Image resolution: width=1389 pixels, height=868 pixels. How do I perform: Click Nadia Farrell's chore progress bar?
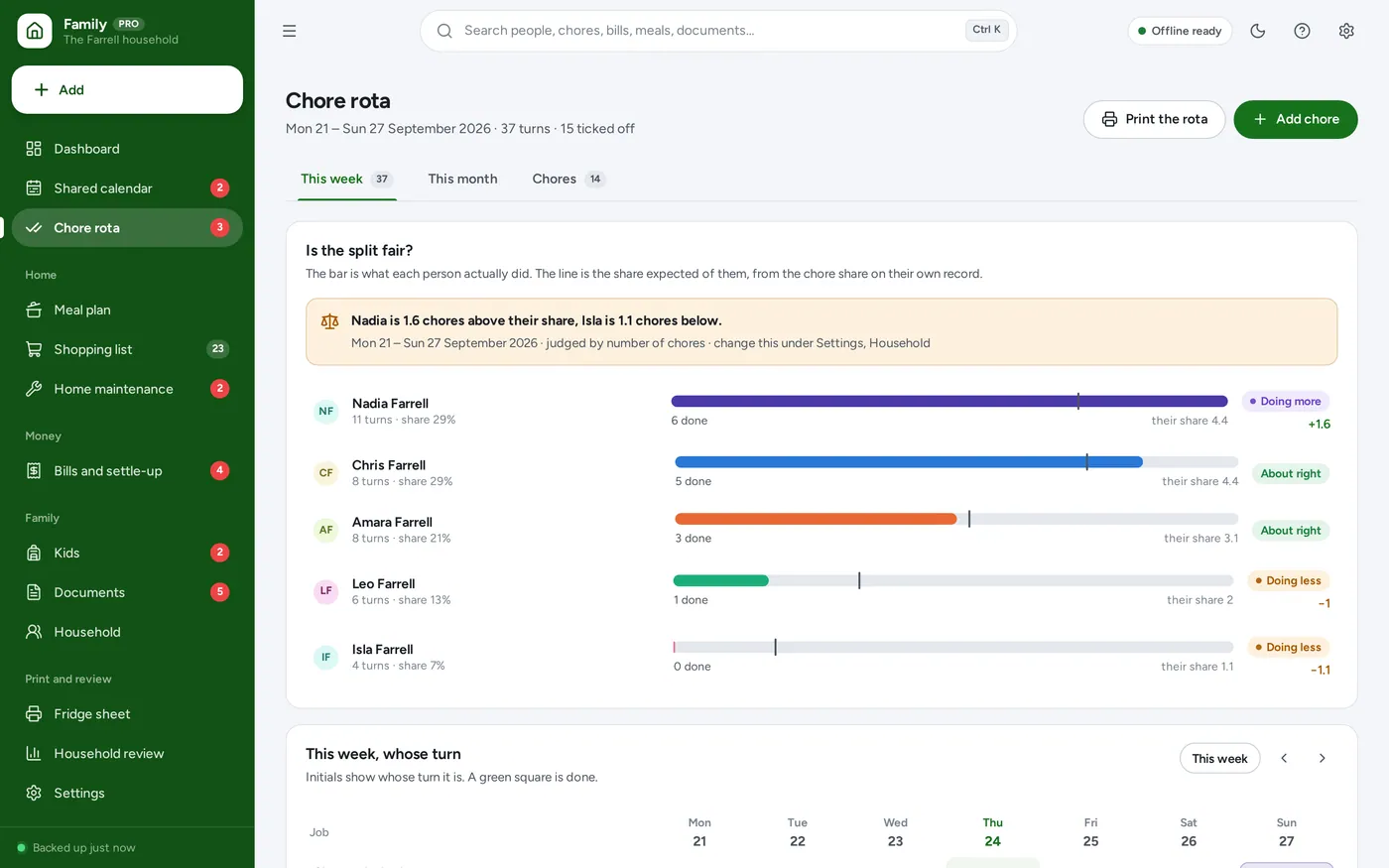tap(949, 401)
